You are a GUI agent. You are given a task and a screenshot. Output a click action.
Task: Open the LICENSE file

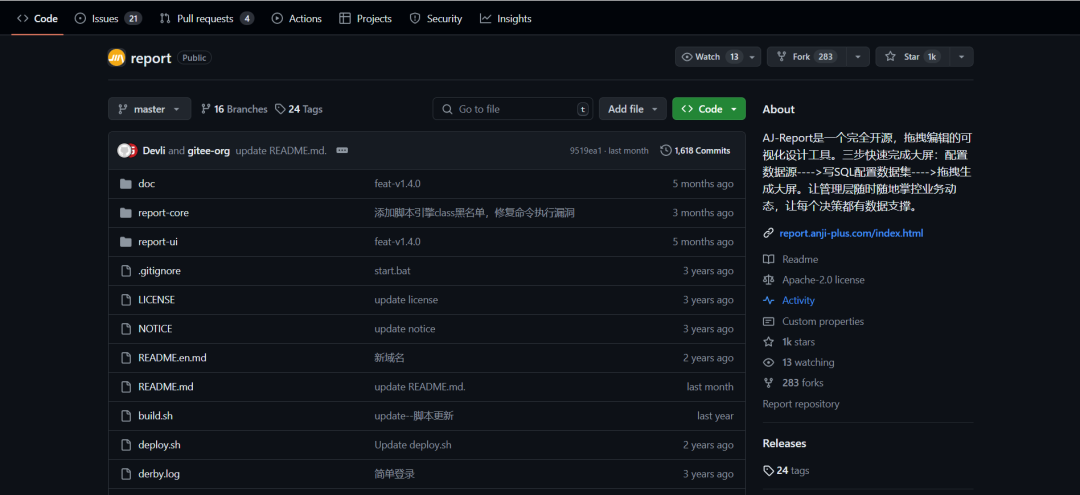tap(156, 299)
